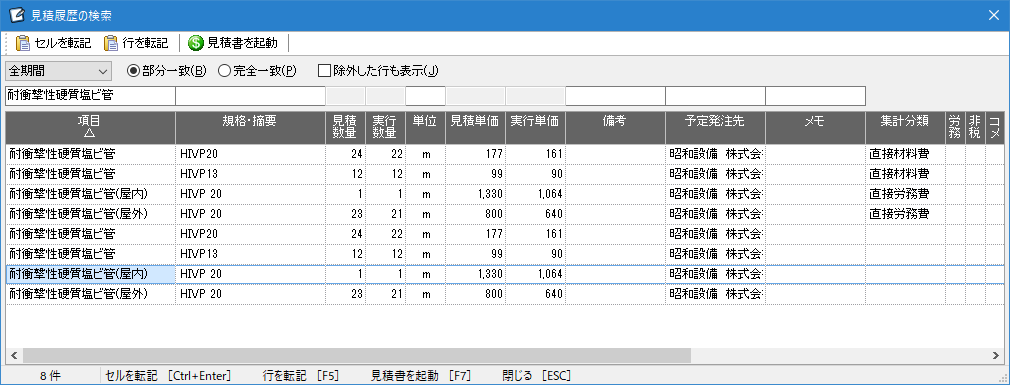The width and height of the screenshot is (1010, 385).
Task: Click the 労務 column header
Action: pos(955,127)
